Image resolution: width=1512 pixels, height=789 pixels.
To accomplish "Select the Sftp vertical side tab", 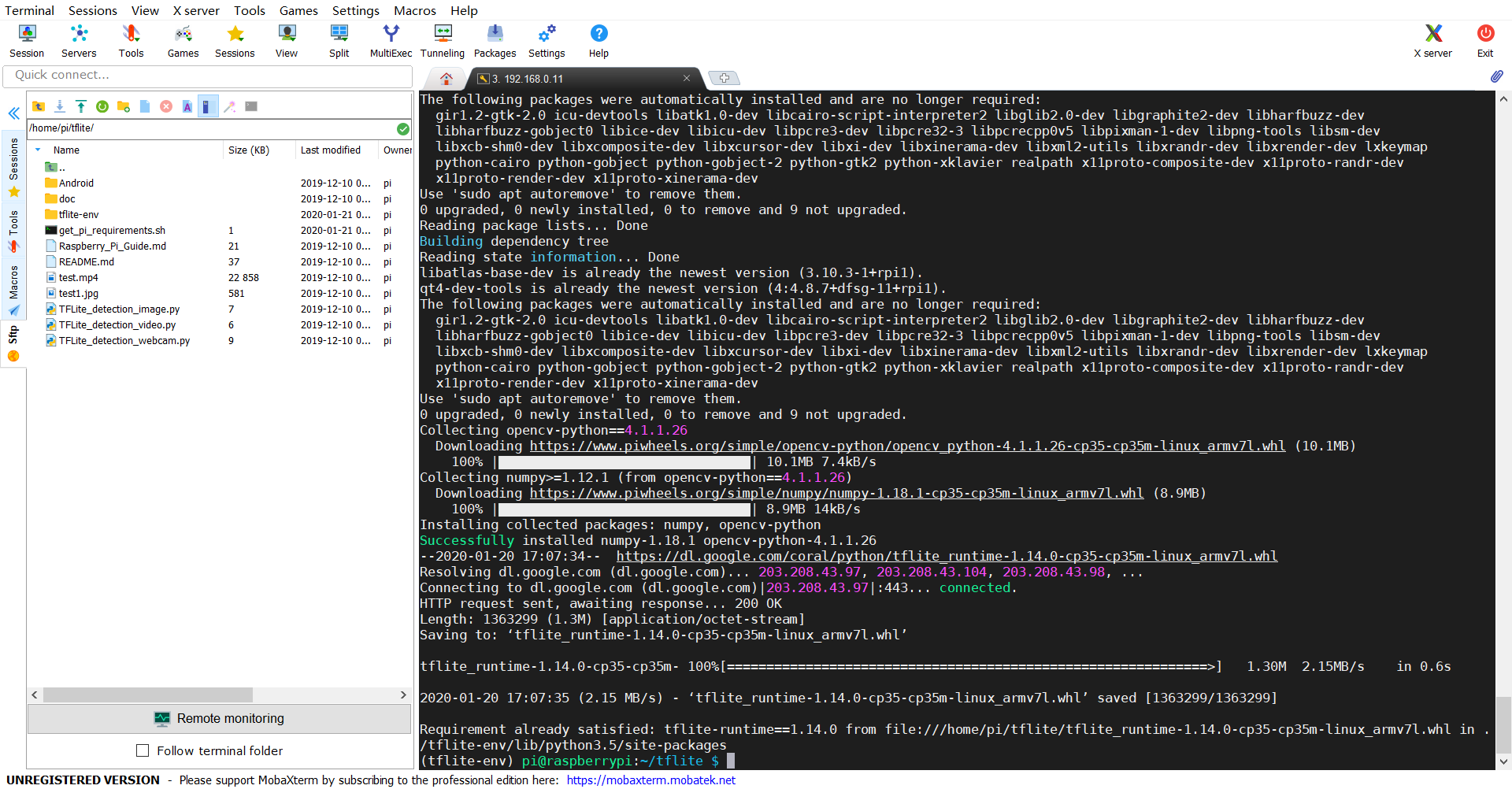I will click(x=13, y=344).
